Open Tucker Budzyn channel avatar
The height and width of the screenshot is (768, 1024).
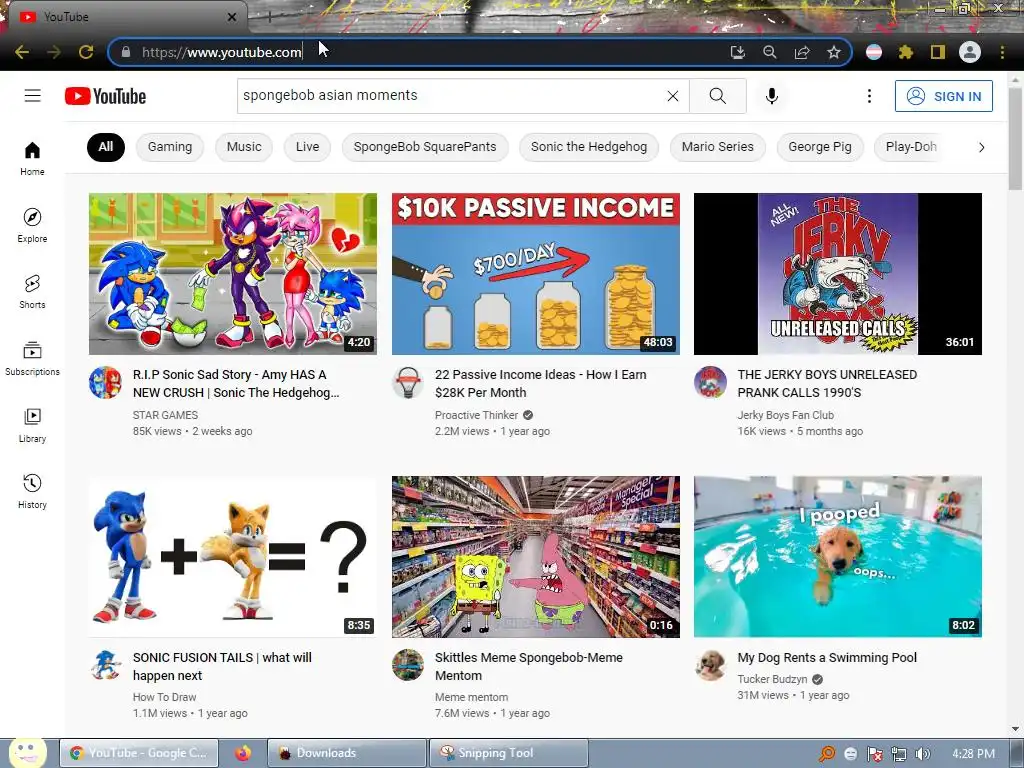point(710,665)
